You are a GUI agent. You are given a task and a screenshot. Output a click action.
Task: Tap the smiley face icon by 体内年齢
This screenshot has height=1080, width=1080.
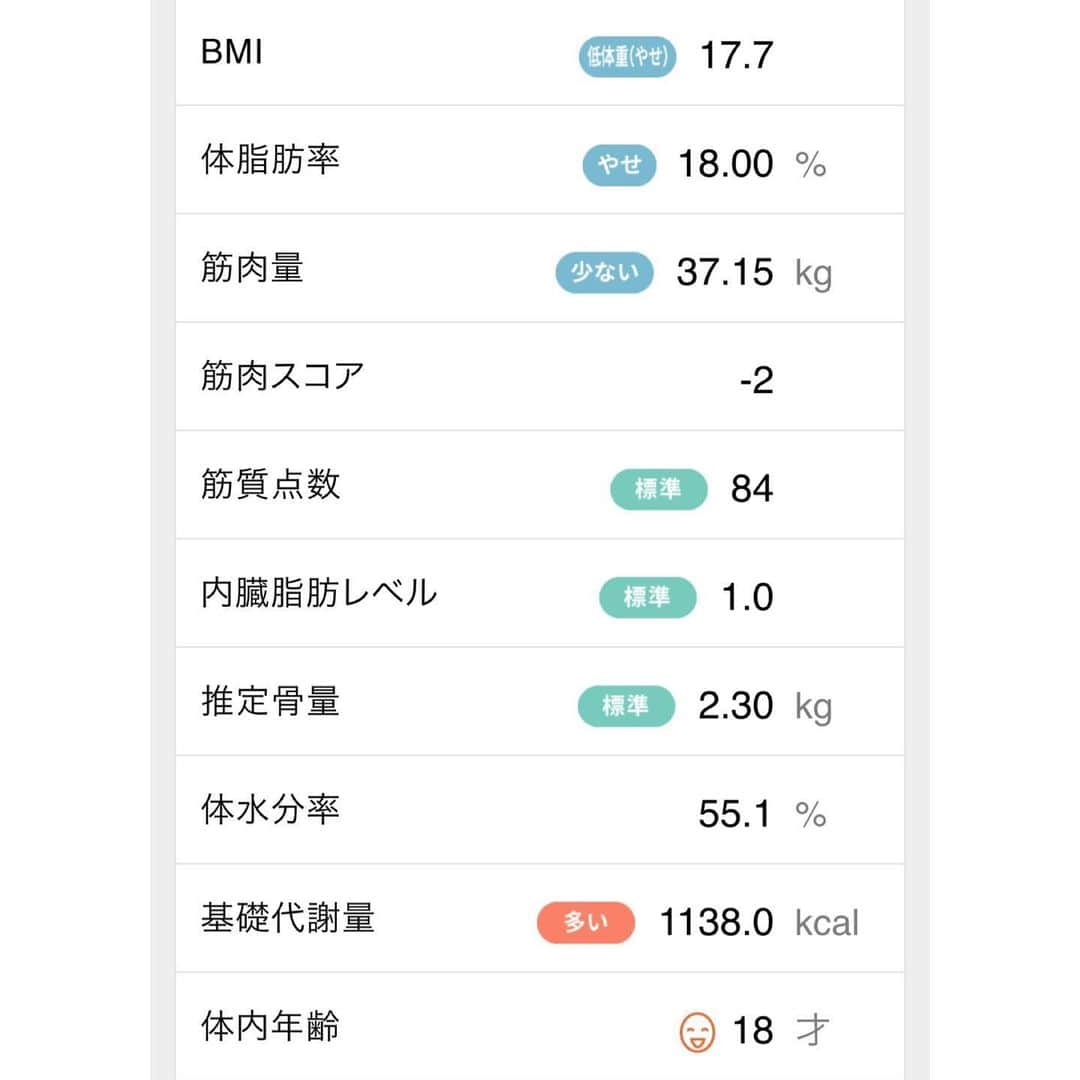pos(697,1031)
